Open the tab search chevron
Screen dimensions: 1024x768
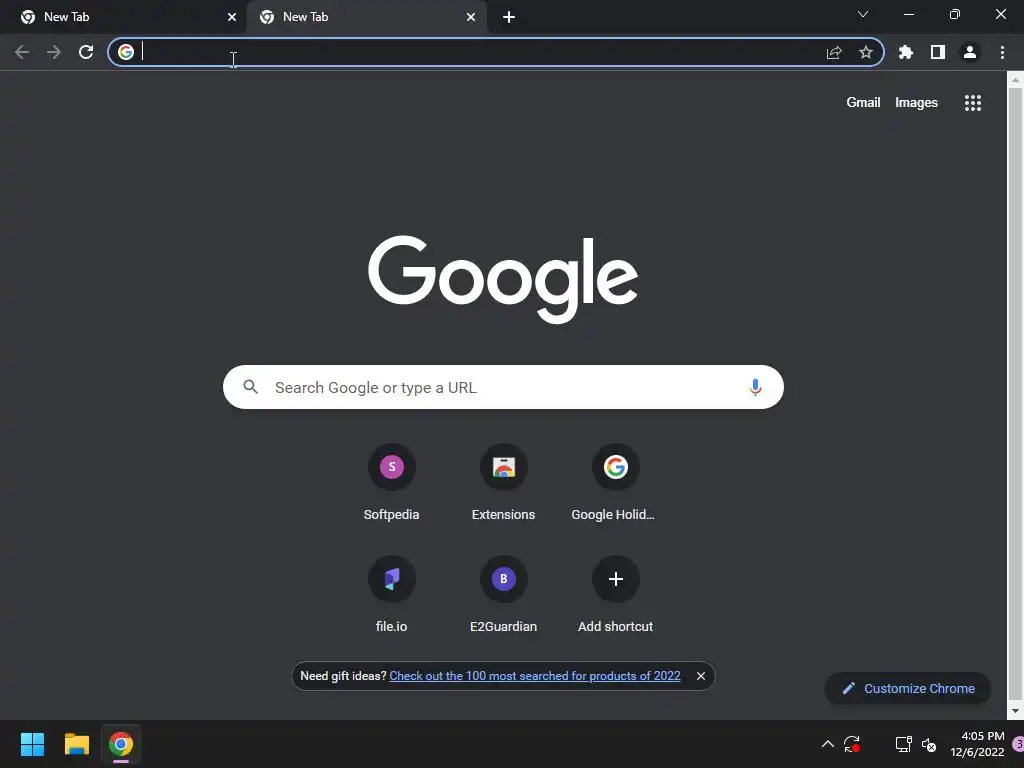[x=863, y=14]
